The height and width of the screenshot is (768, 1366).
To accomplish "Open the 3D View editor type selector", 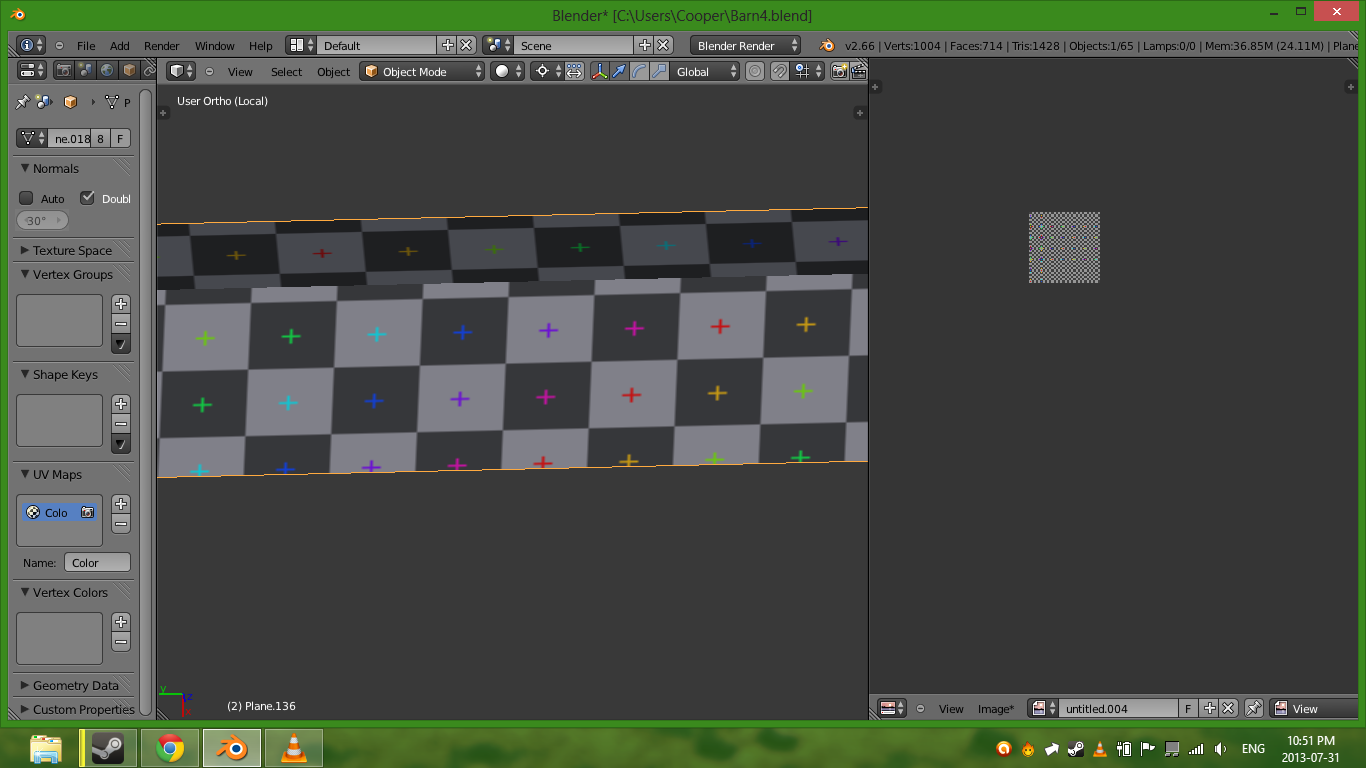I will (x=181, y=71).
